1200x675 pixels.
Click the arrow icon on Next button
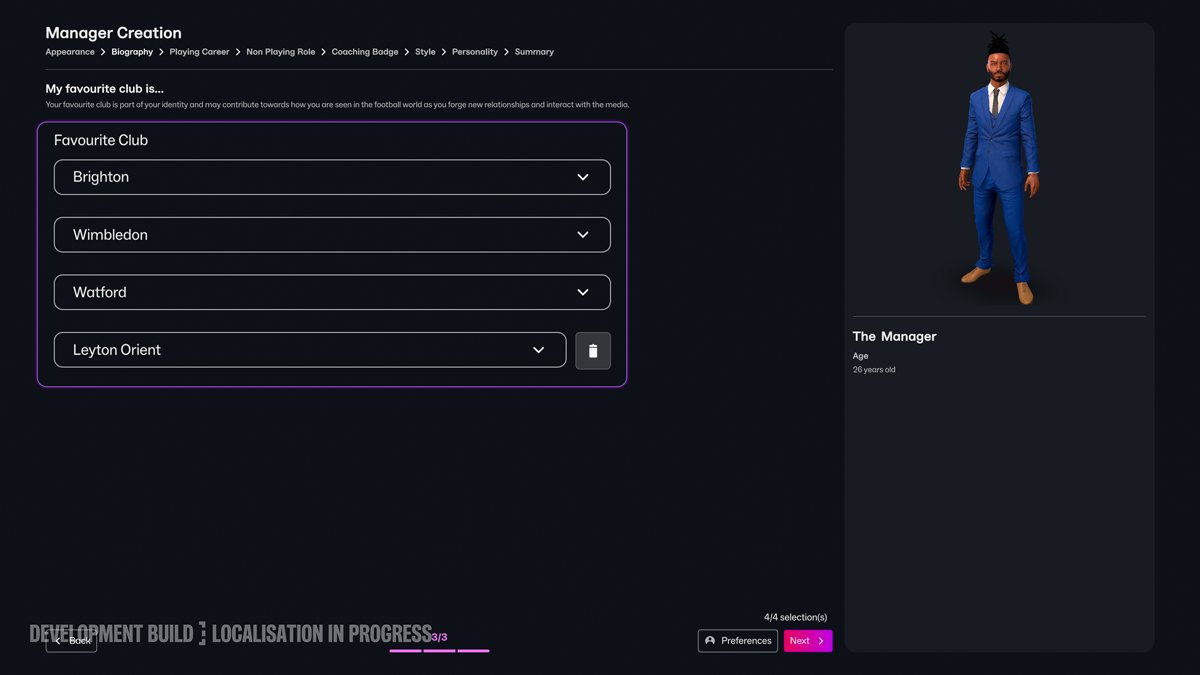tap(821, 641)
